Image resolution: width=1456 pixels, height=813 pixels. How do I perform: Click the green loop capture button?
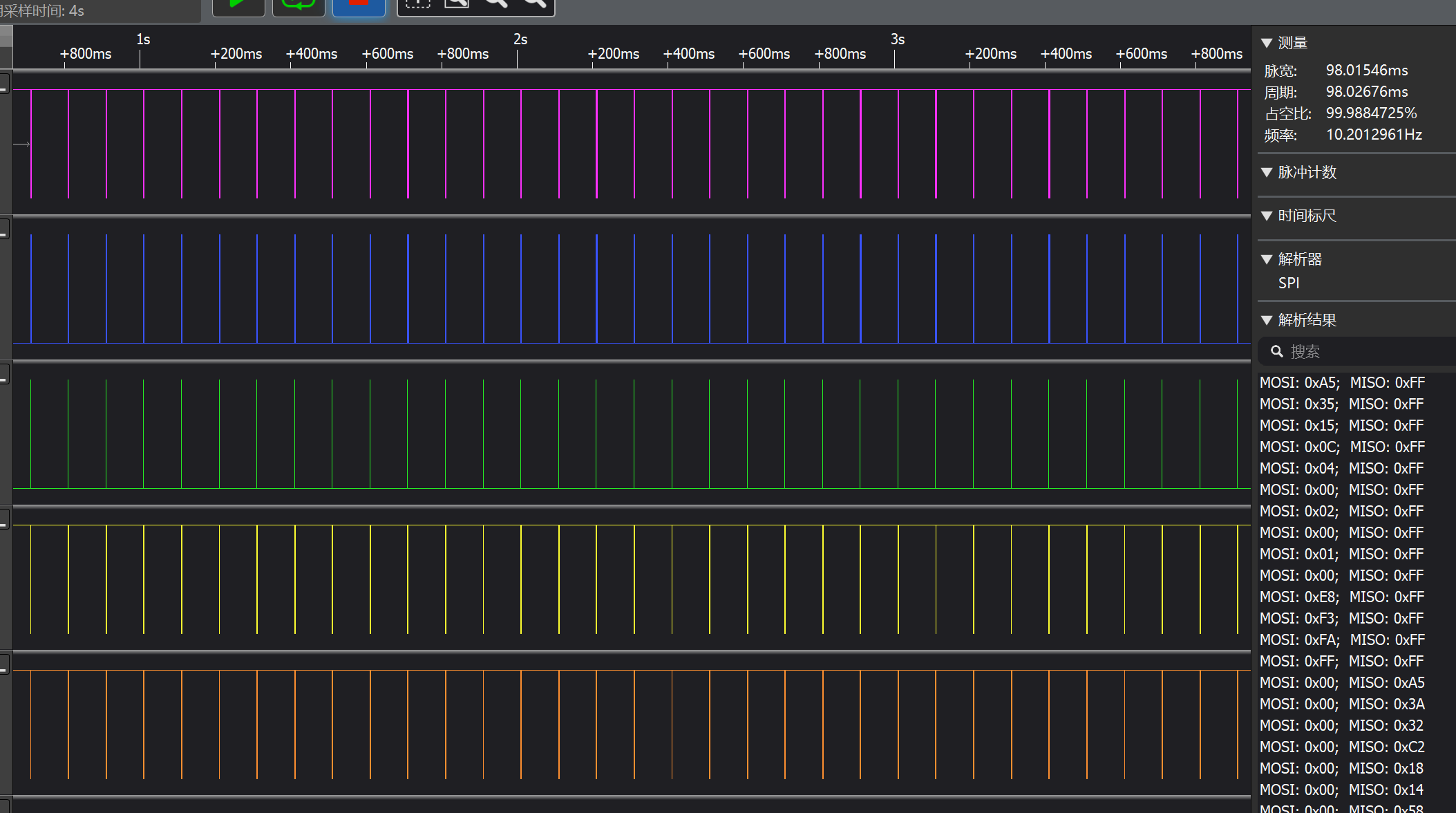299,6
